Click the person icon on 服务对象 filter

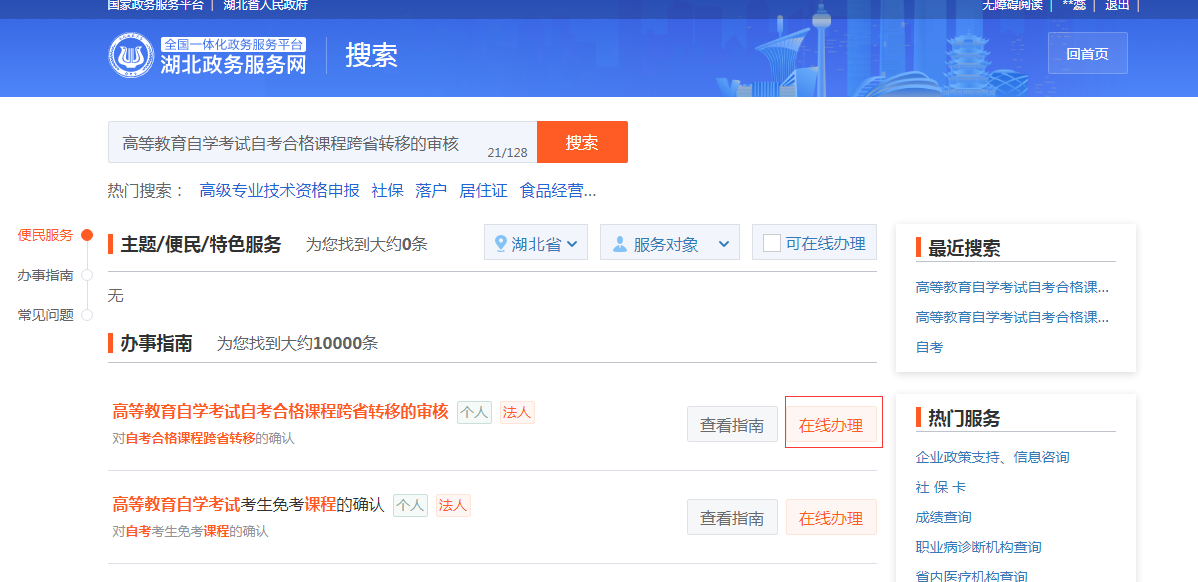[622, 242]
